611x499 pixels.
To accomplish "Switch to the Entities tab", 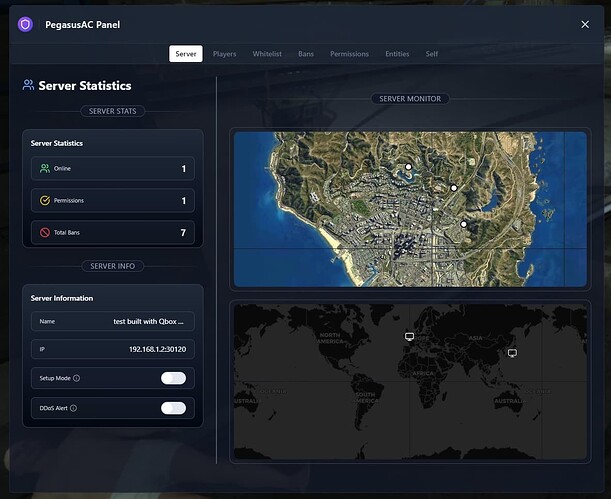I will click(x=397, y=54).
